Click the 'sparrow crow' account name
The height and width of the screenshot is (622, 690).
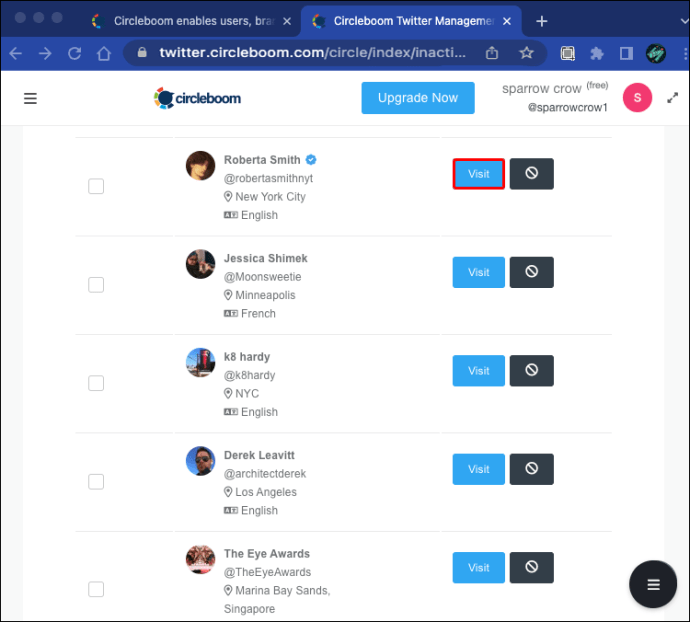542,89
